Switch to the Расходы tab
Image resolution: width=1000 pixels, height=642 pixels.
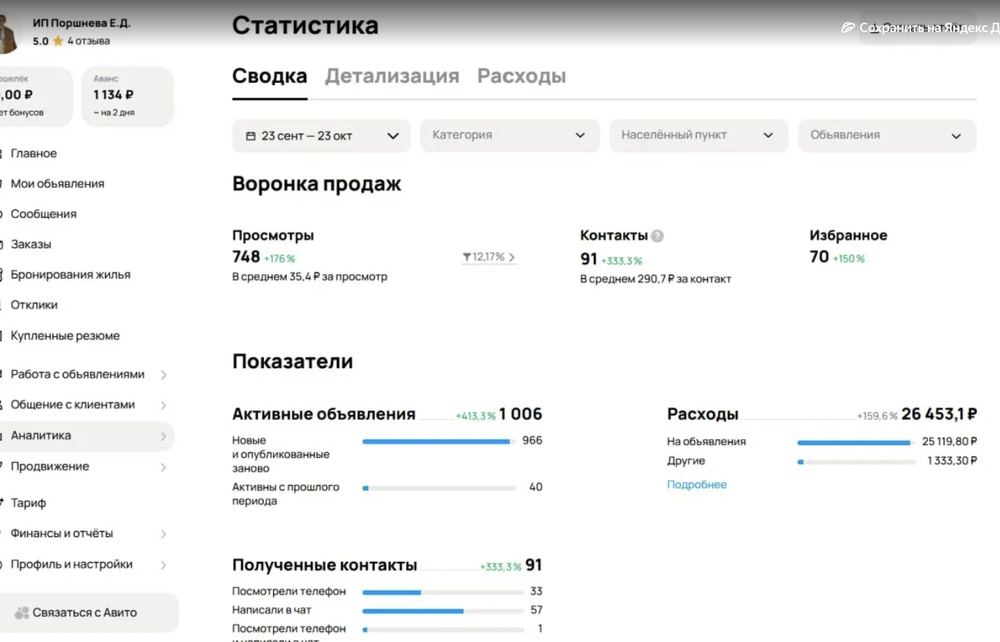pyautogui.click(x=522, y=76)
